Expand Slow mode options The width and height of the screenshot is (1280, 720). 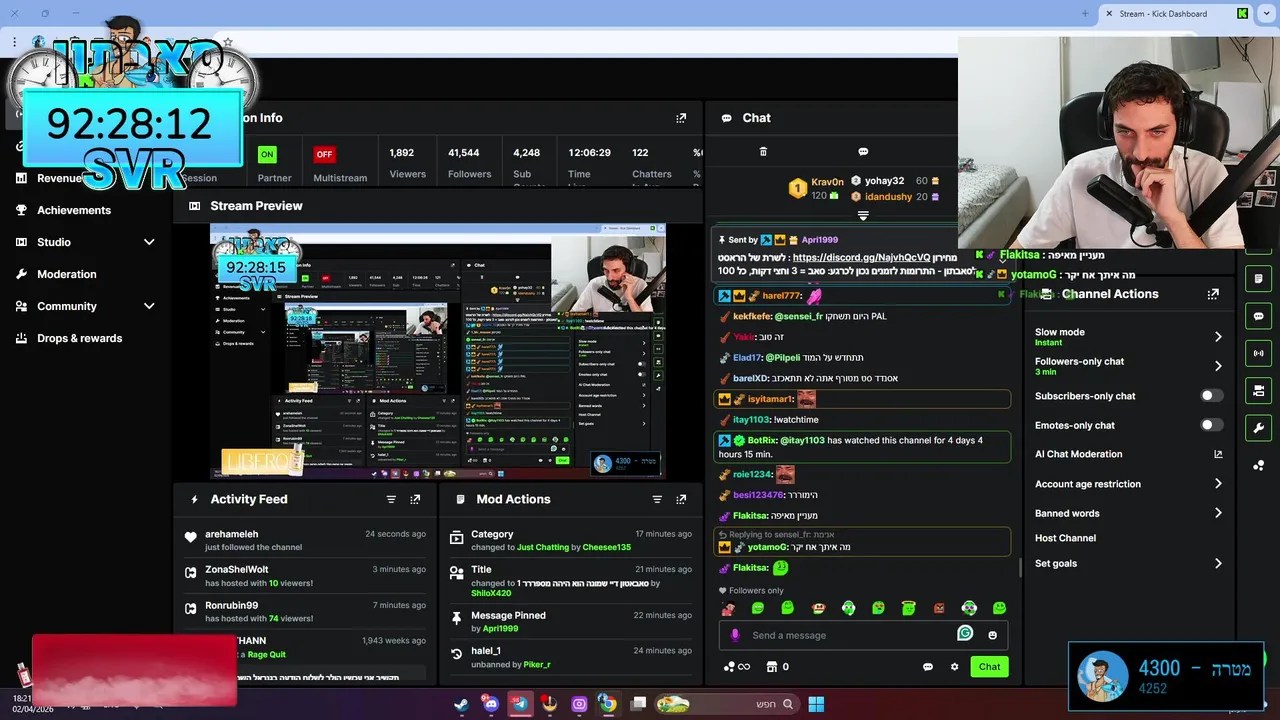[1218, 337]
